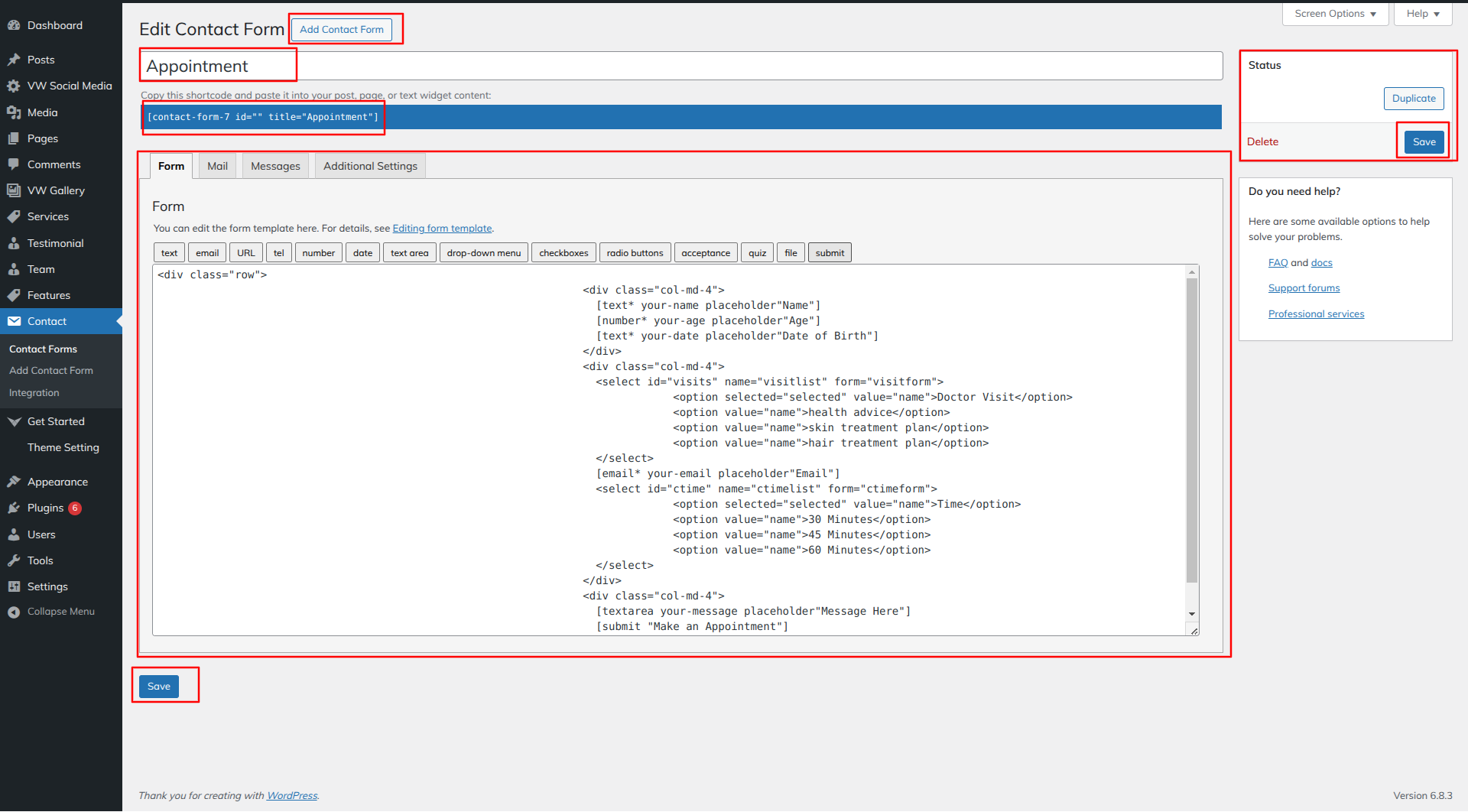Click the Posts pushpin icon
This screenshot has width=1468, height=812.
coord(14,60)
